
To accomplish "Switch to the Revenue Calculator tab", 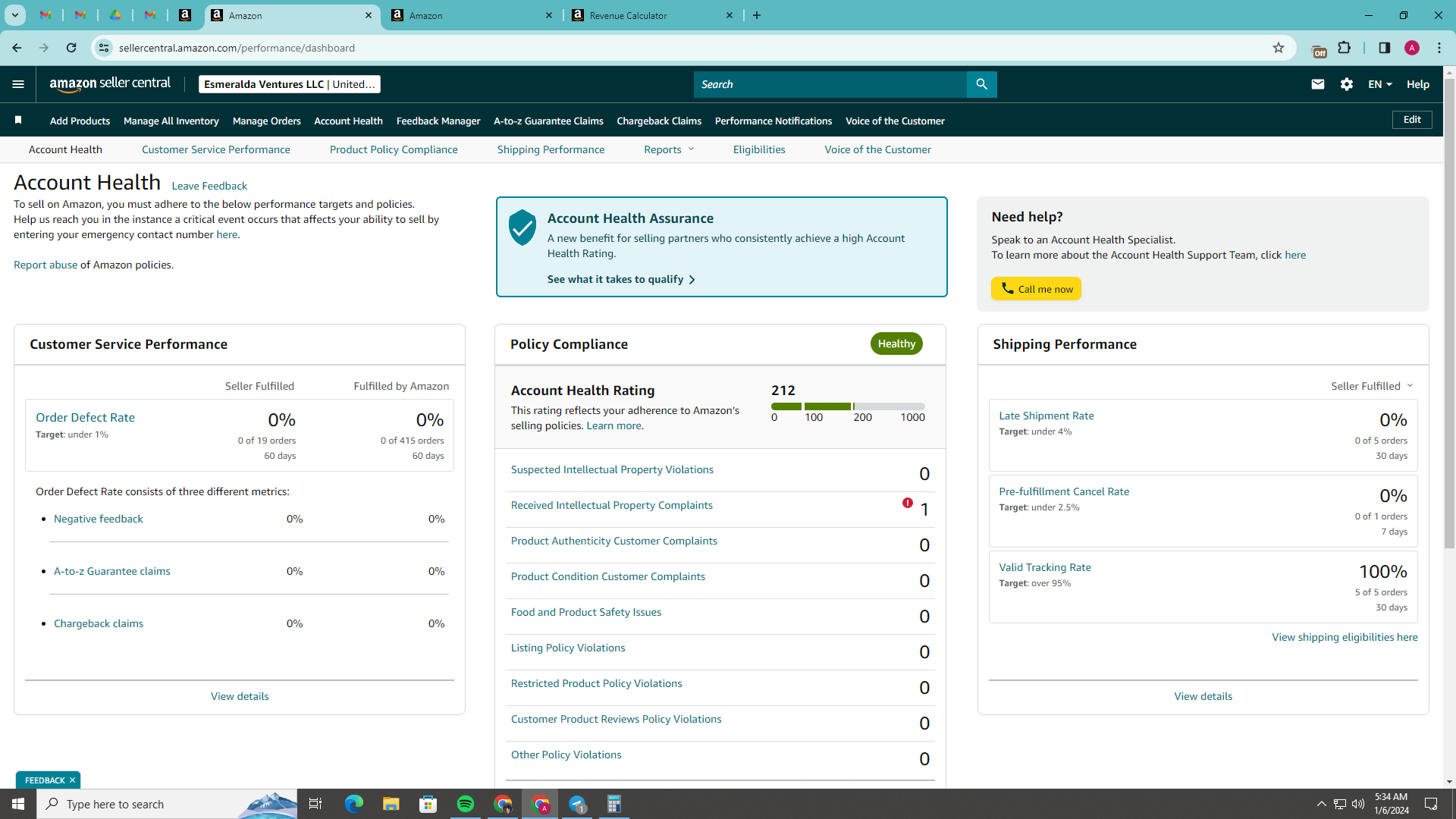I will [x=654, y=15].
